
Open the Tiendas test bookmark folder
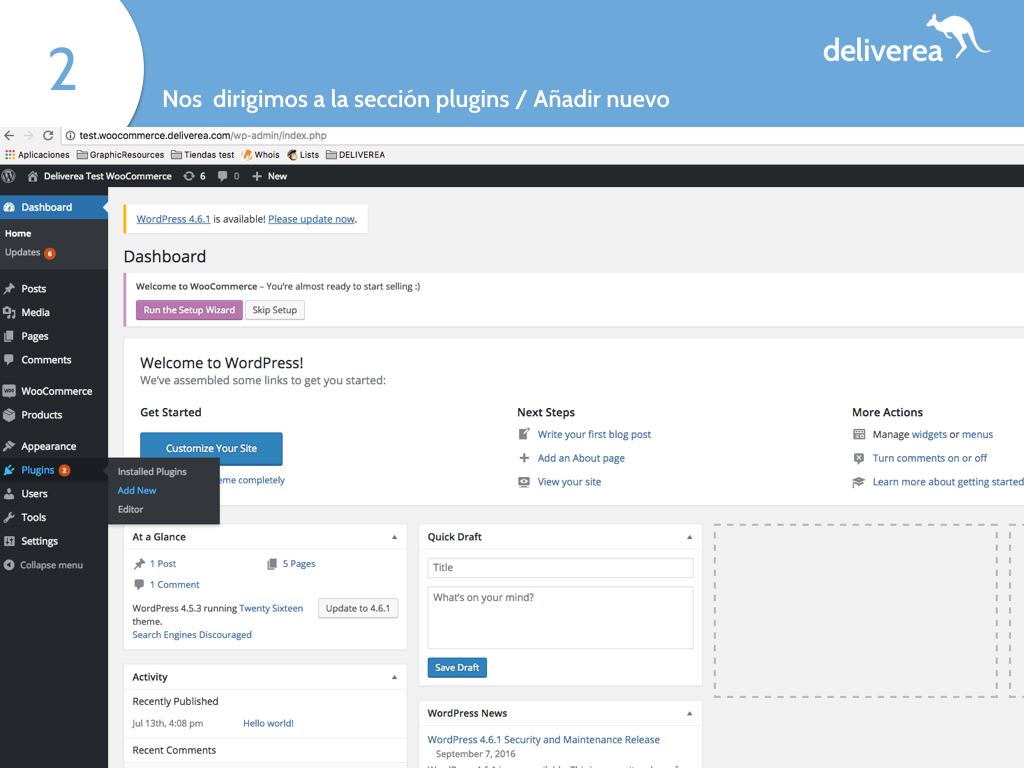point(203,155)
